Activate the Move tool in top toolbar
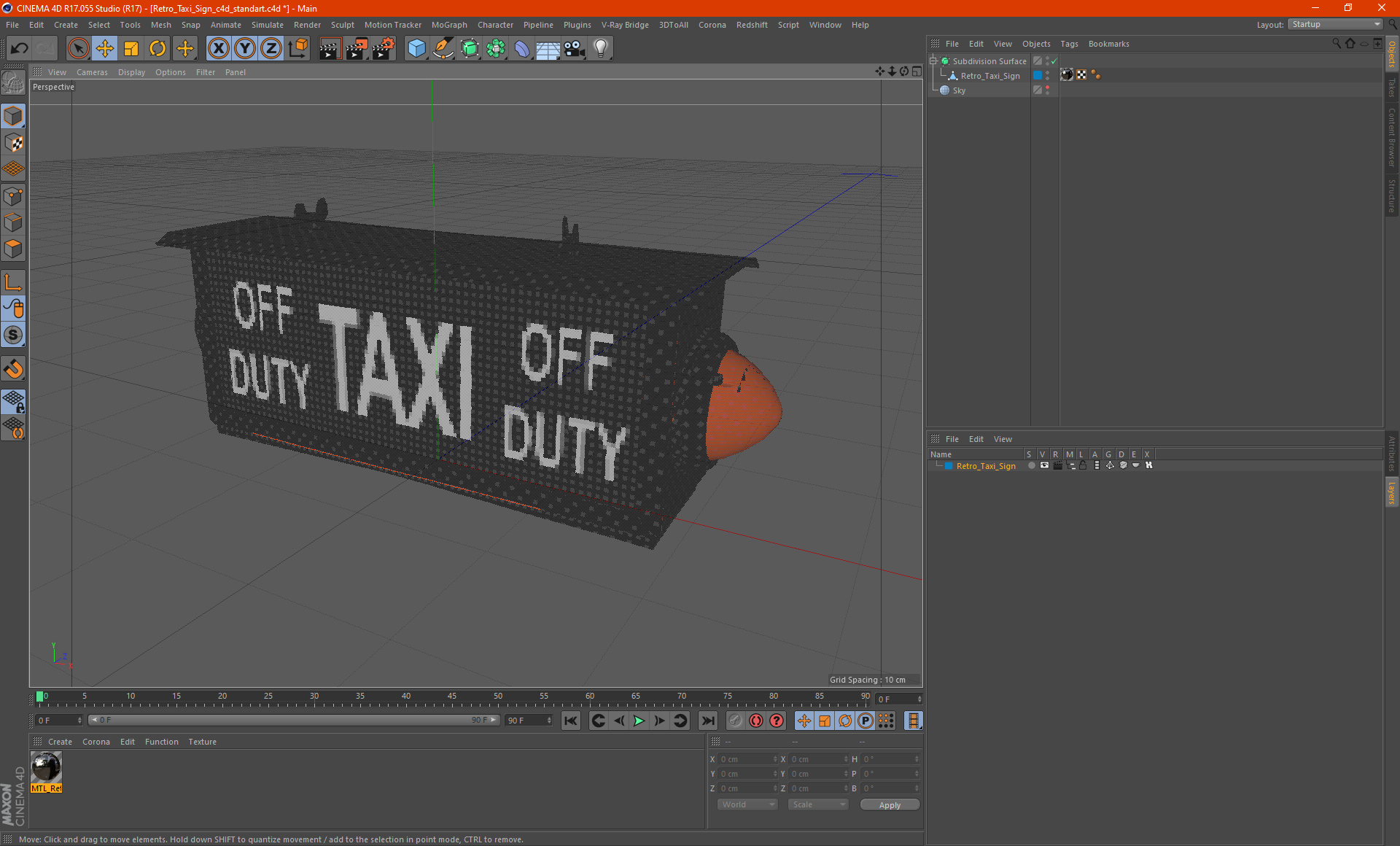The image size is (1400, 846). pyautogui.click(x=105, y=48)
